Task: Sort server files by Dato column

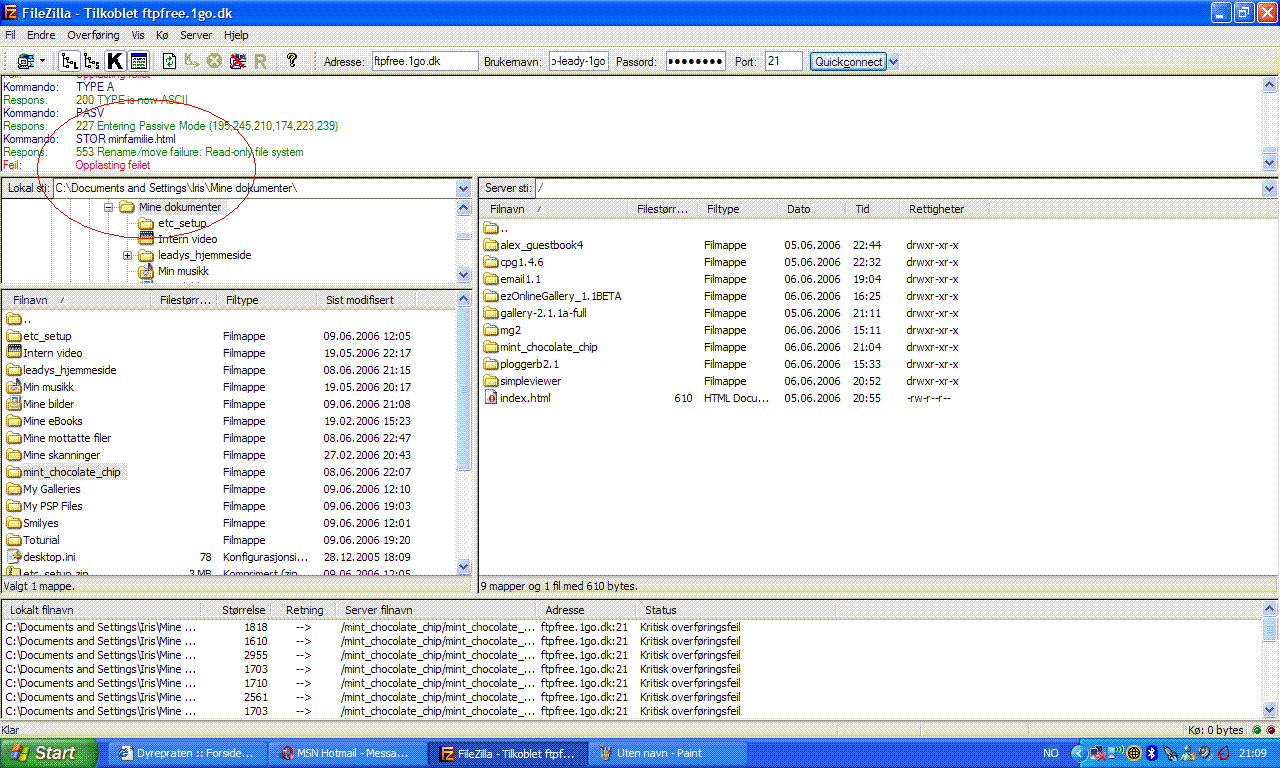Action: [798, 209]
